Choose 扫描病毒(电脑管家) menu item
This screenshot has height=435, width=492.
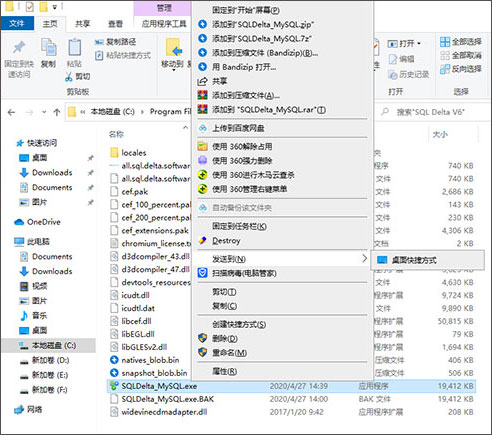tap(283, 273)
